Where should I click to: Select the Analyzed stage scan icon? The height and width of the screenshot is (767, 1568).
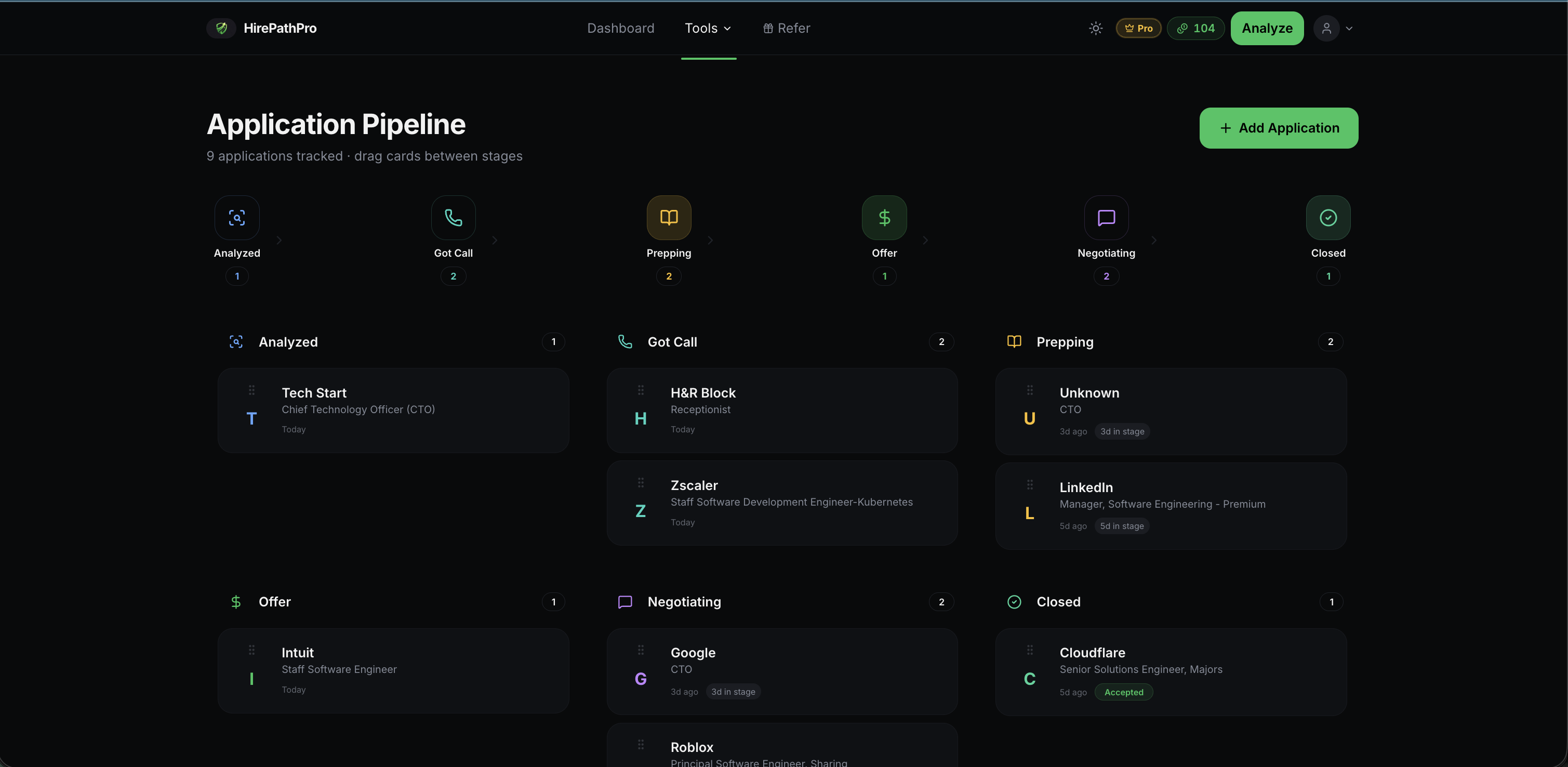237,217
